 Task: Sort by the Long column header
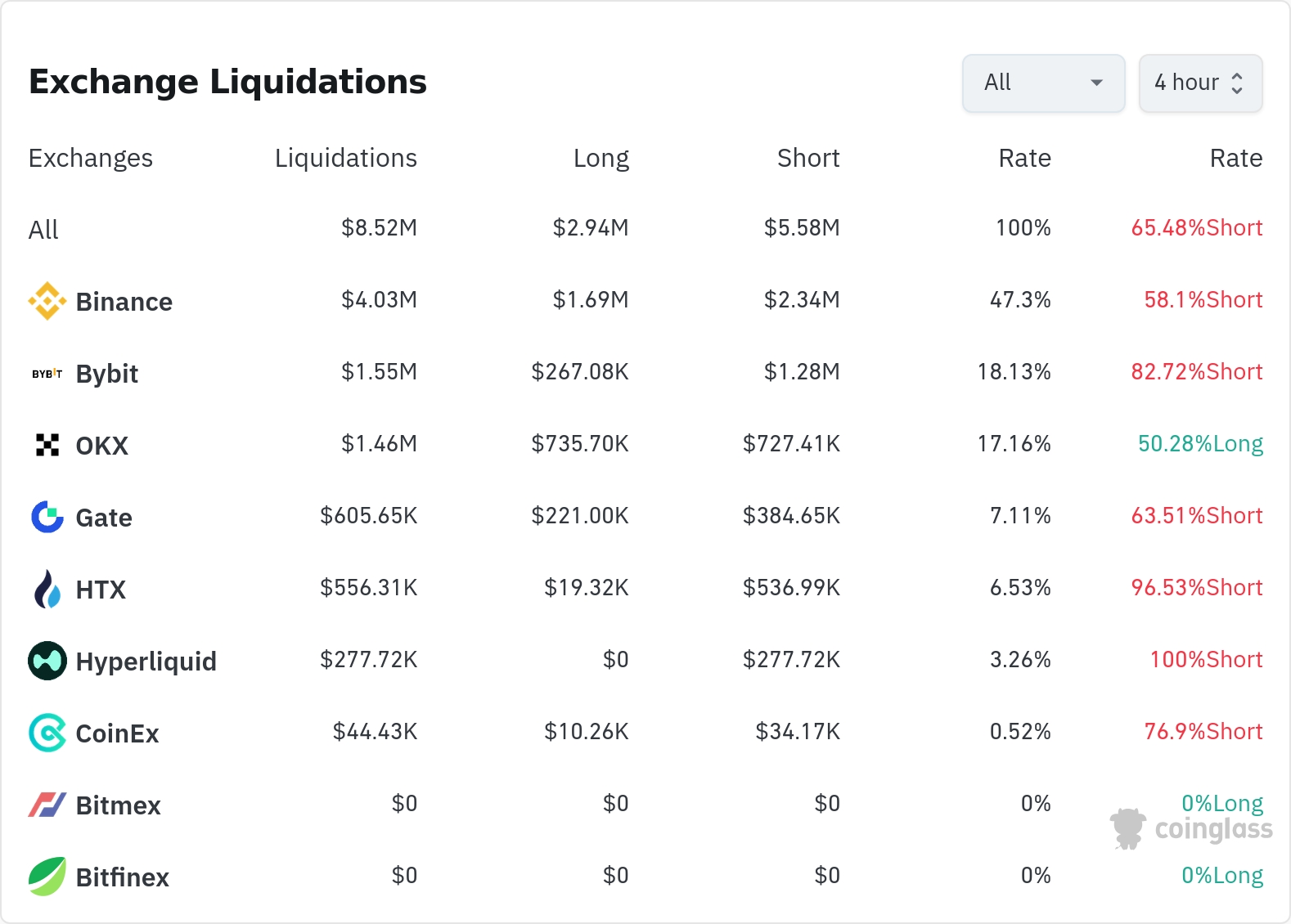pos(601,158)
